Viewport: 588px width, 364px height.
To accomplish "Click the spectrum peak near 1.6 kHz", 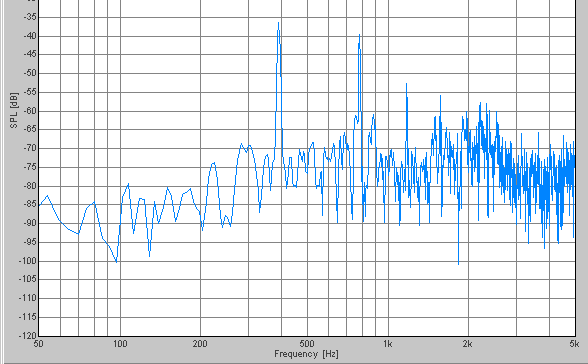I will coord(440,96).
